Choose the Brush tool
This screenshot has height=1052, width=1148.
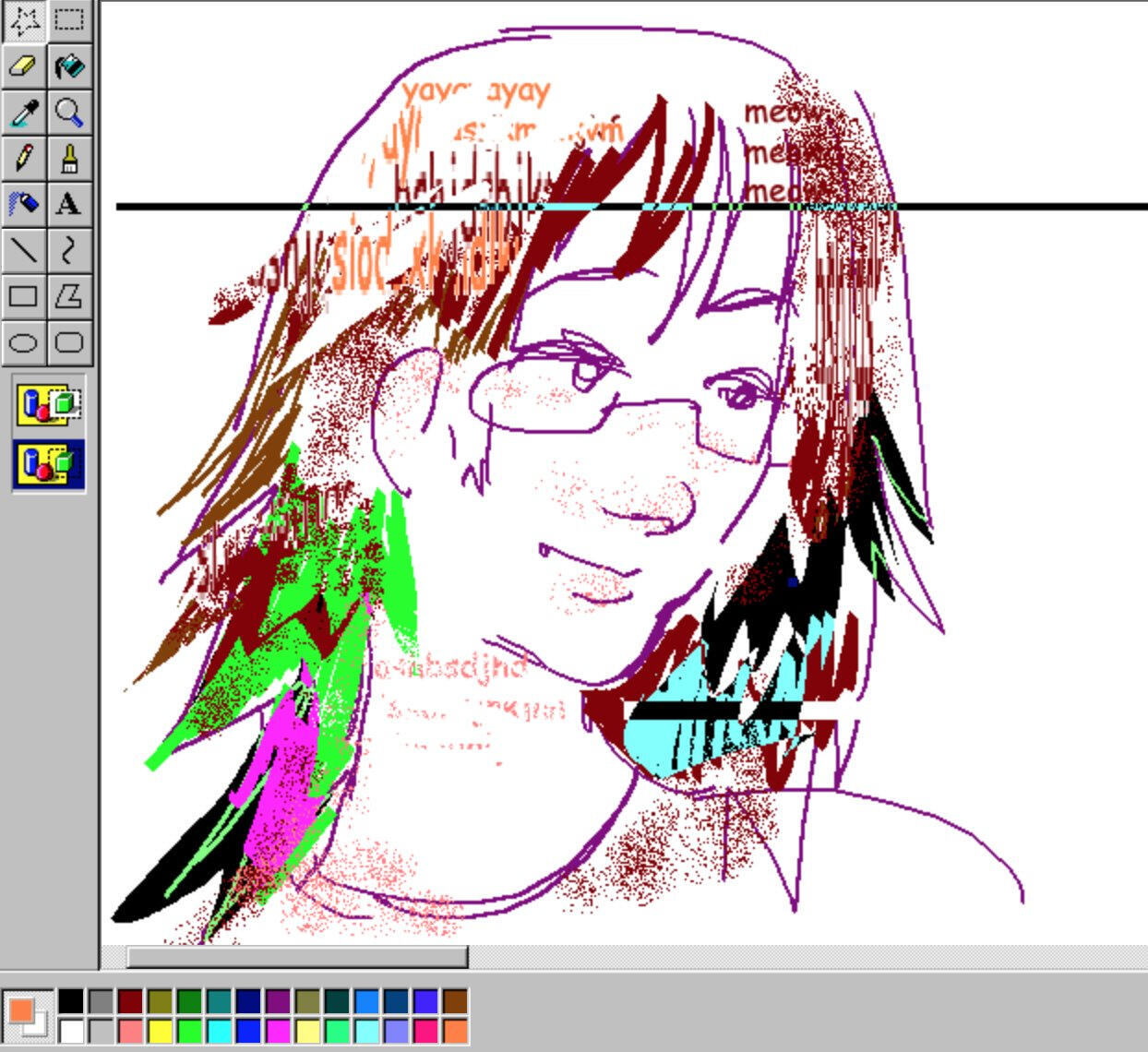[x=69, y=159]
